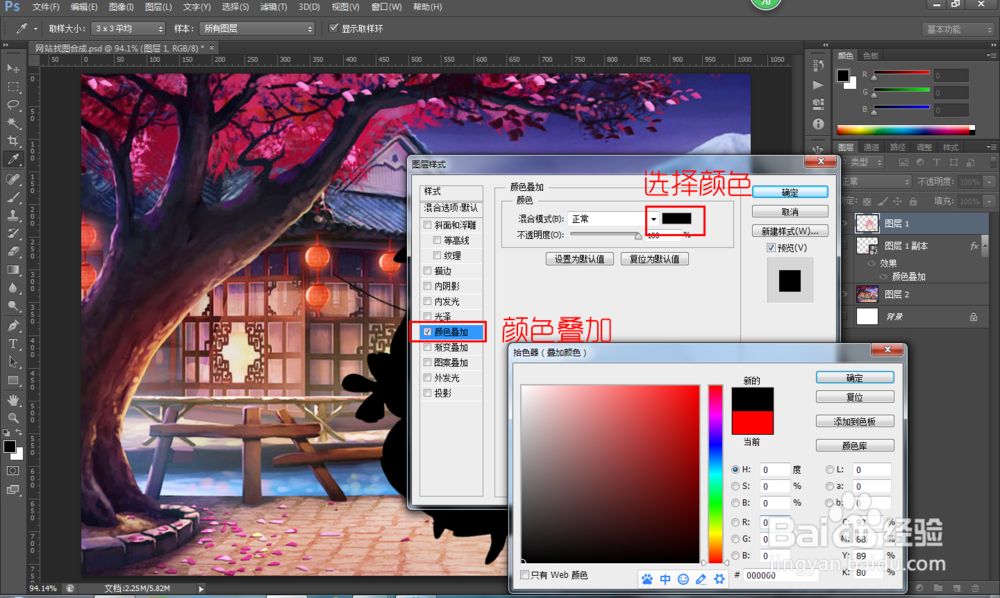1000x598 pixels.
Task: Select the R: red radio button
Action: pyautogui.click(x=735, y=522)
